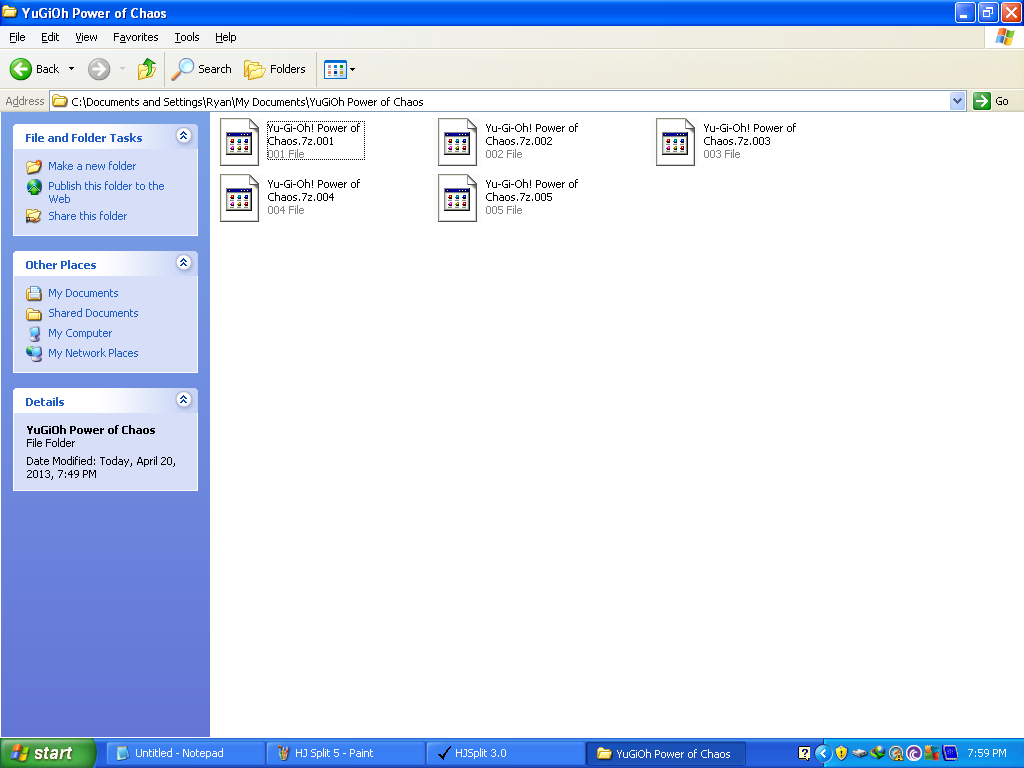Image resolution: width=1024 pixels, height=768 pixels.
Task: Click YuGiOh Power of Chaos taskbar button
Action: (665, 753)
